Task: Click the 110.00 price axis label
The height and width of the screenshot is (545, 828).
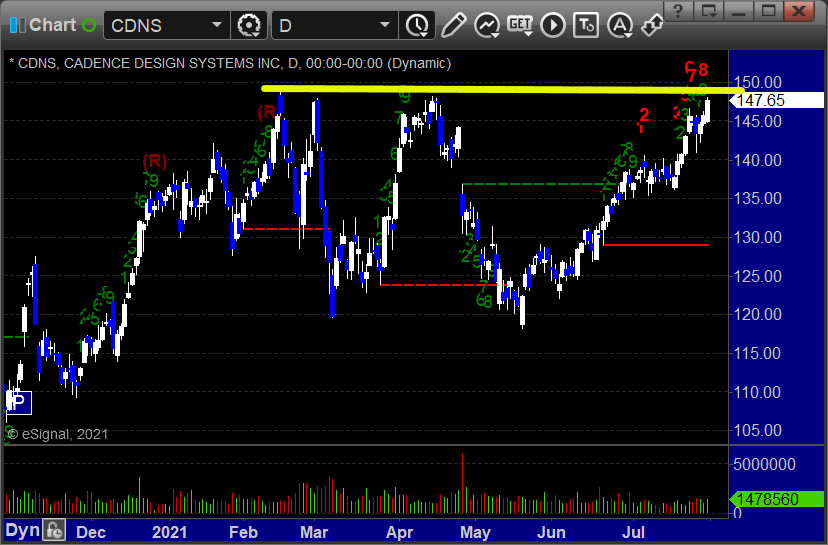Action: pyautogui.click(x=758, y=392)
